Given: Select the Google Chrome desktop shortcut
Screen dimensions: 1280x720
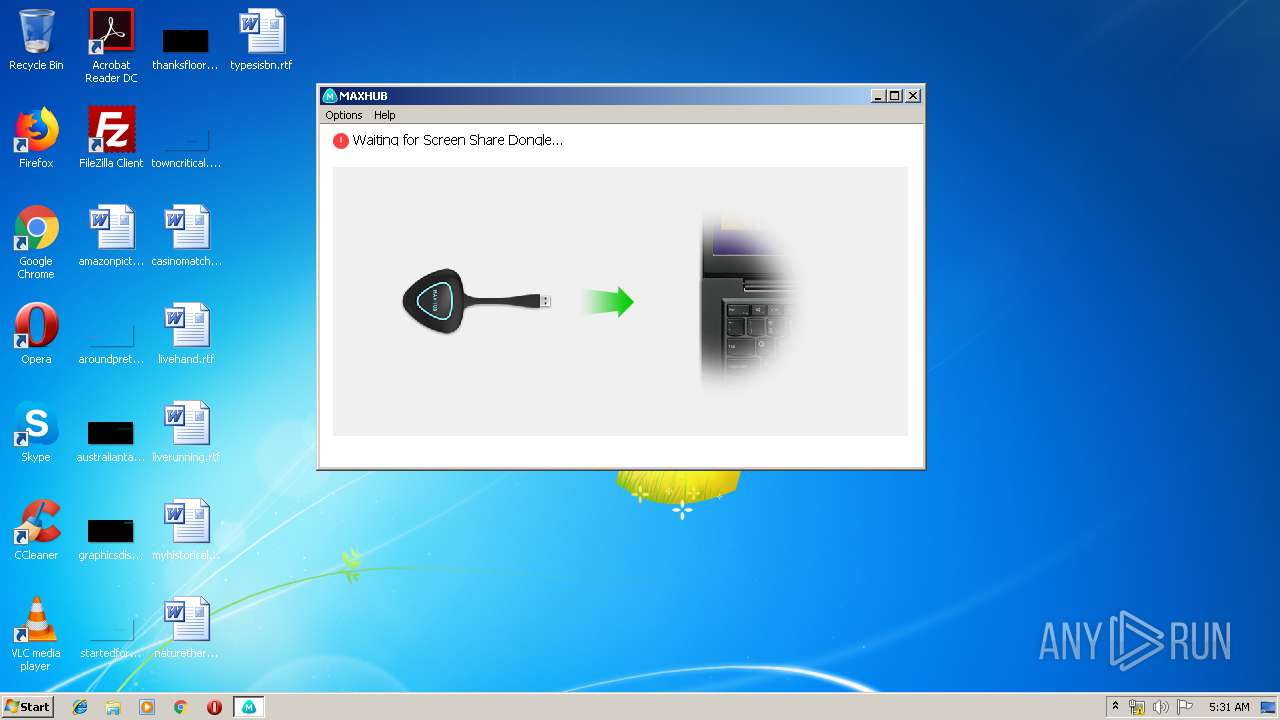Looking at the screenshot, I should (36, 242).
